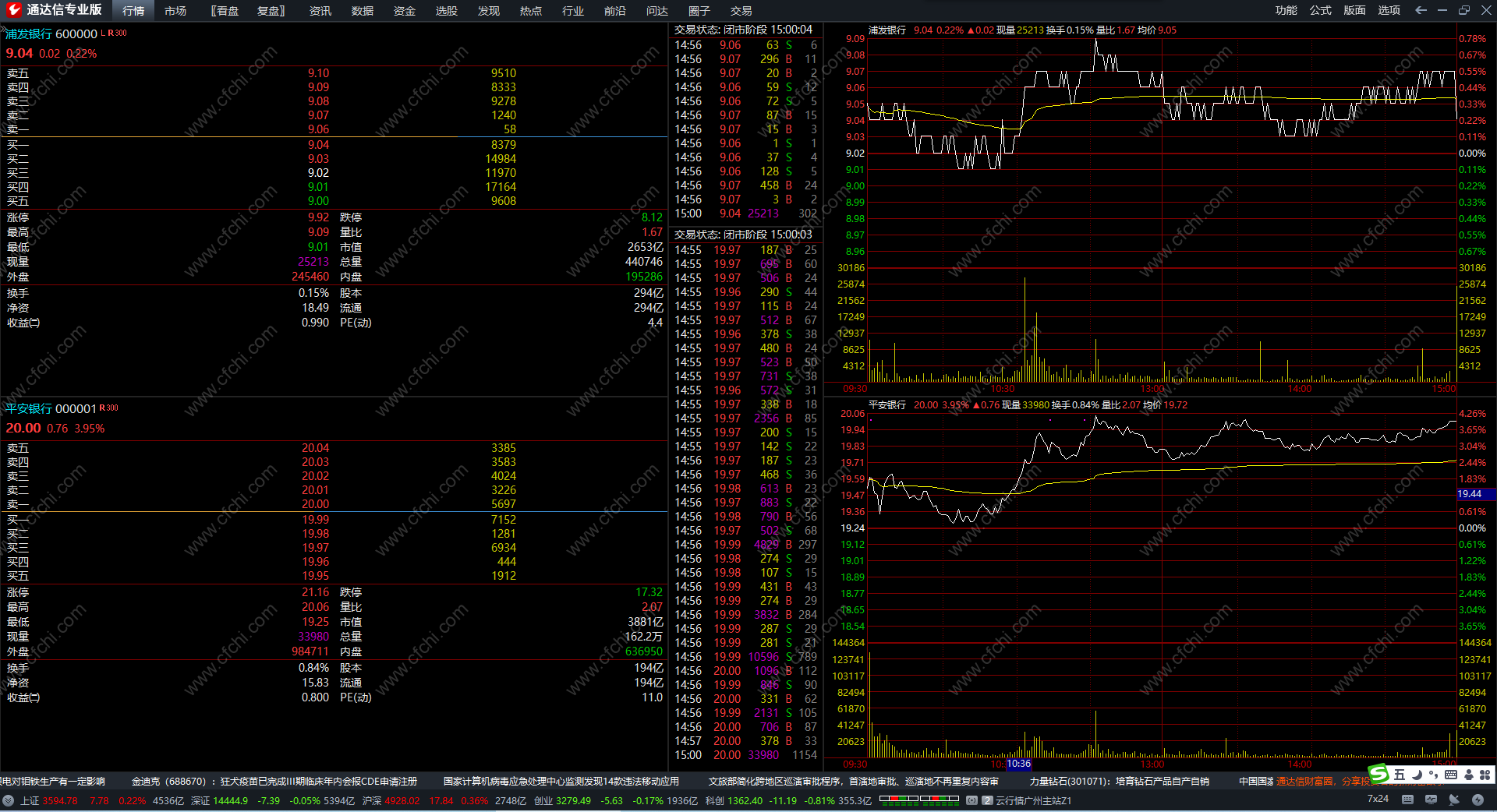Image resolution: width=1497 pixels, height=812 pixels.
Task: Open the 版面 dropdown menu
Action: 1355,10
